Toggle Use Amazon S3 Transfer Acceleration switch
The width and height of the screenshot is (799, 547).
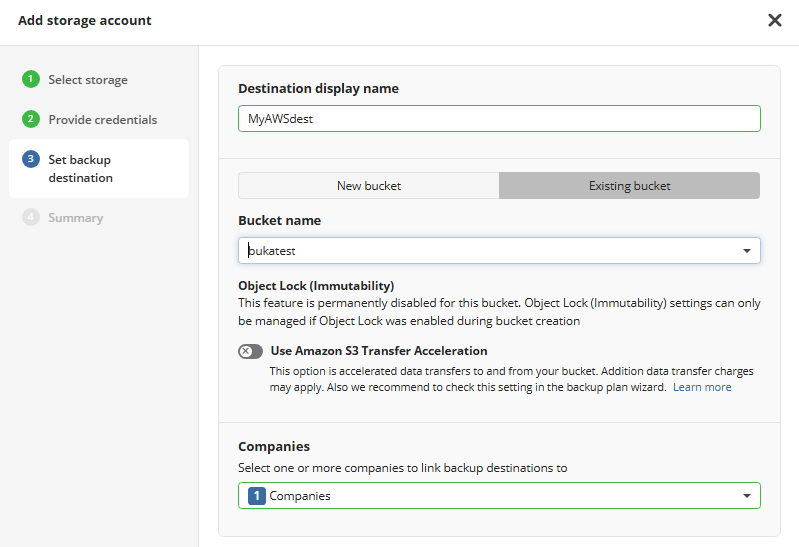click(250, 351)
